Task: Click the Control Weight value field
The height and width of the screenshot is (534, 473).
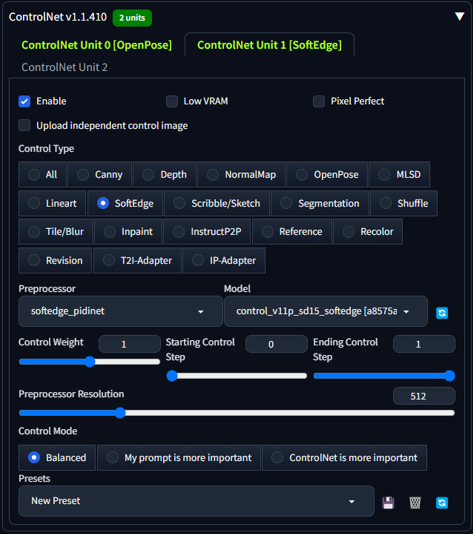Action: coord(129,344)
